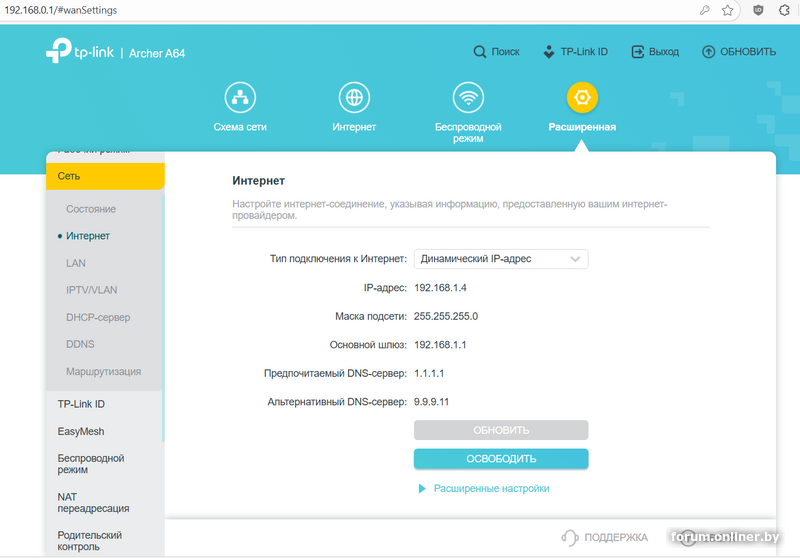Click the TP-Link logo

[x=80, y=51]
